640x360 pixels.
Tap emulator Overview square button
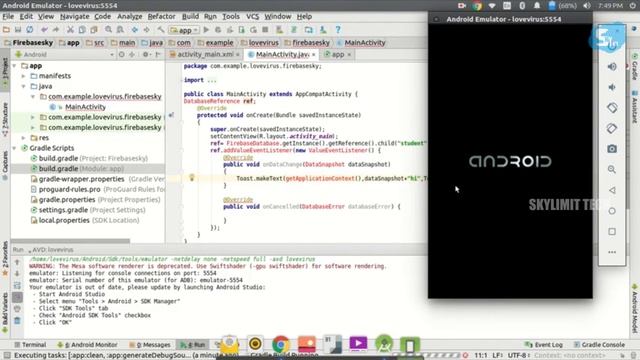(x=612, y=231)
